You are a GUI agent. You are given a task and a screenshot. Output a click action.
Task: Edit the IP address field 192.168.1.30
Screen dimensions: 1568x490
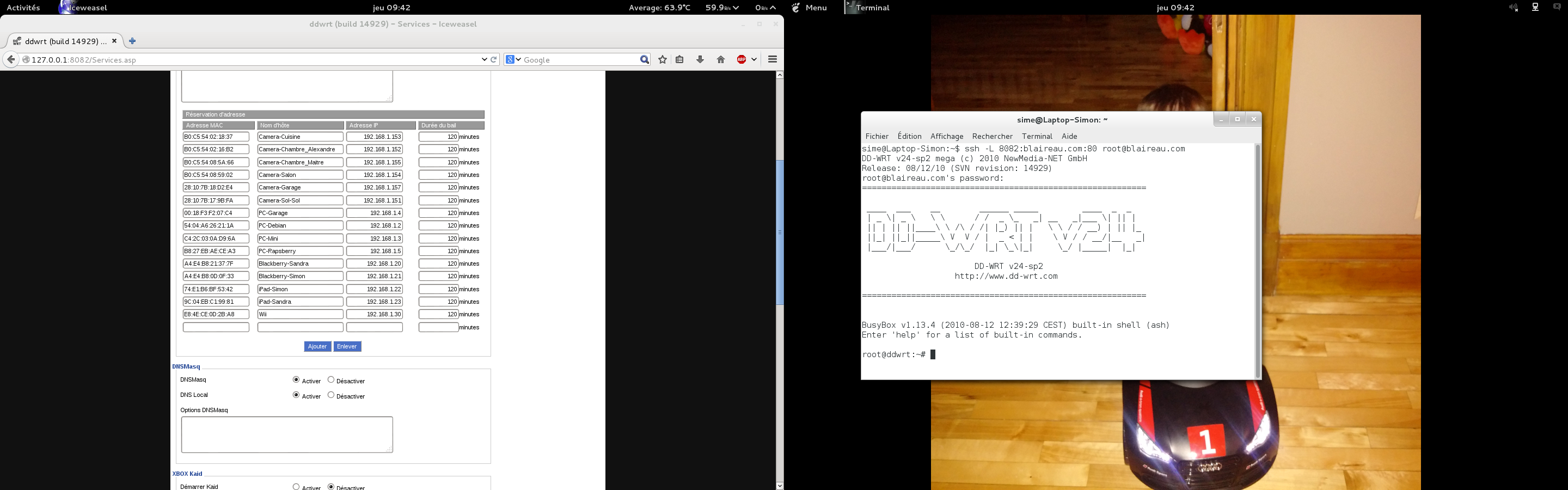(375, 314)
